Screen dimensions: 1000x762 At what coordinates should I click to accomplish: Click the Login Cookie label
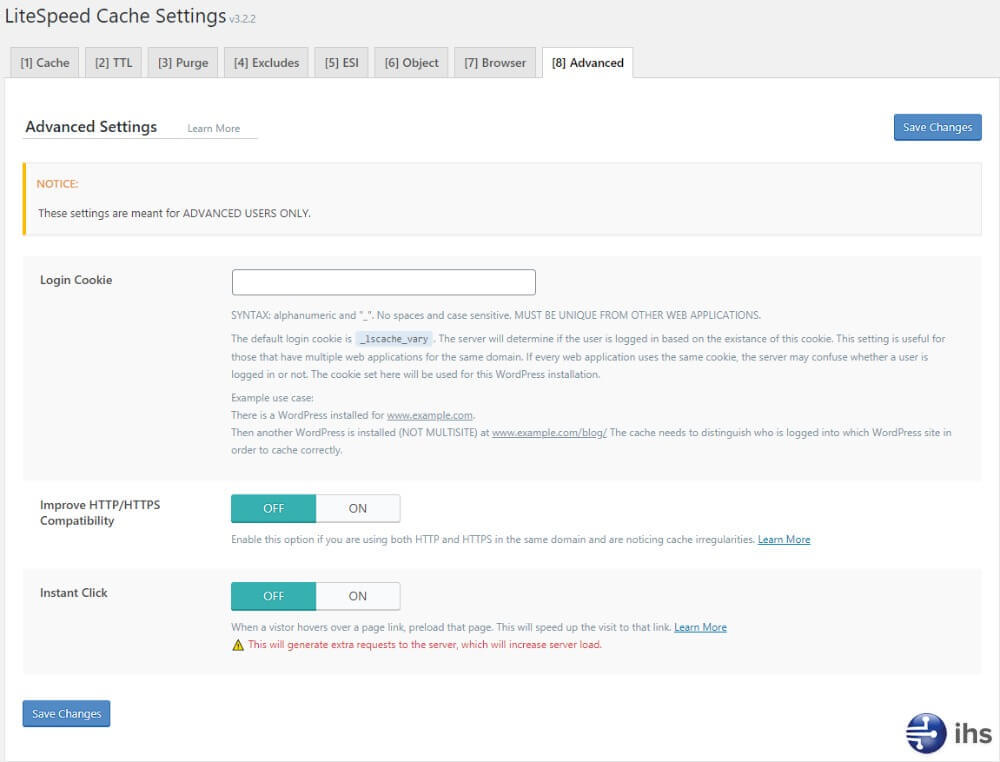(76, 280)
